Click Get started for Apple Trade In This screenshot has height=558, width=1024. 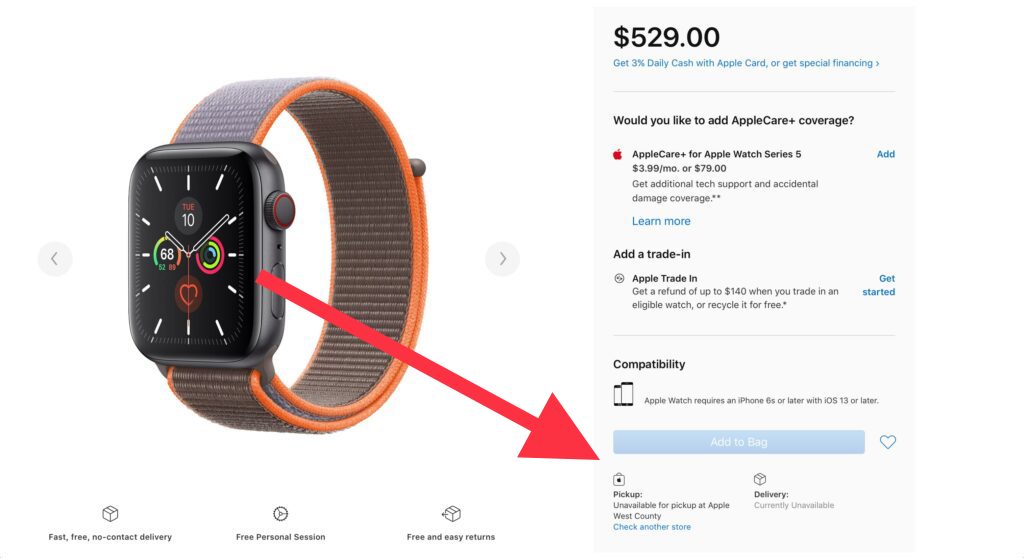[x=879, y=285]
